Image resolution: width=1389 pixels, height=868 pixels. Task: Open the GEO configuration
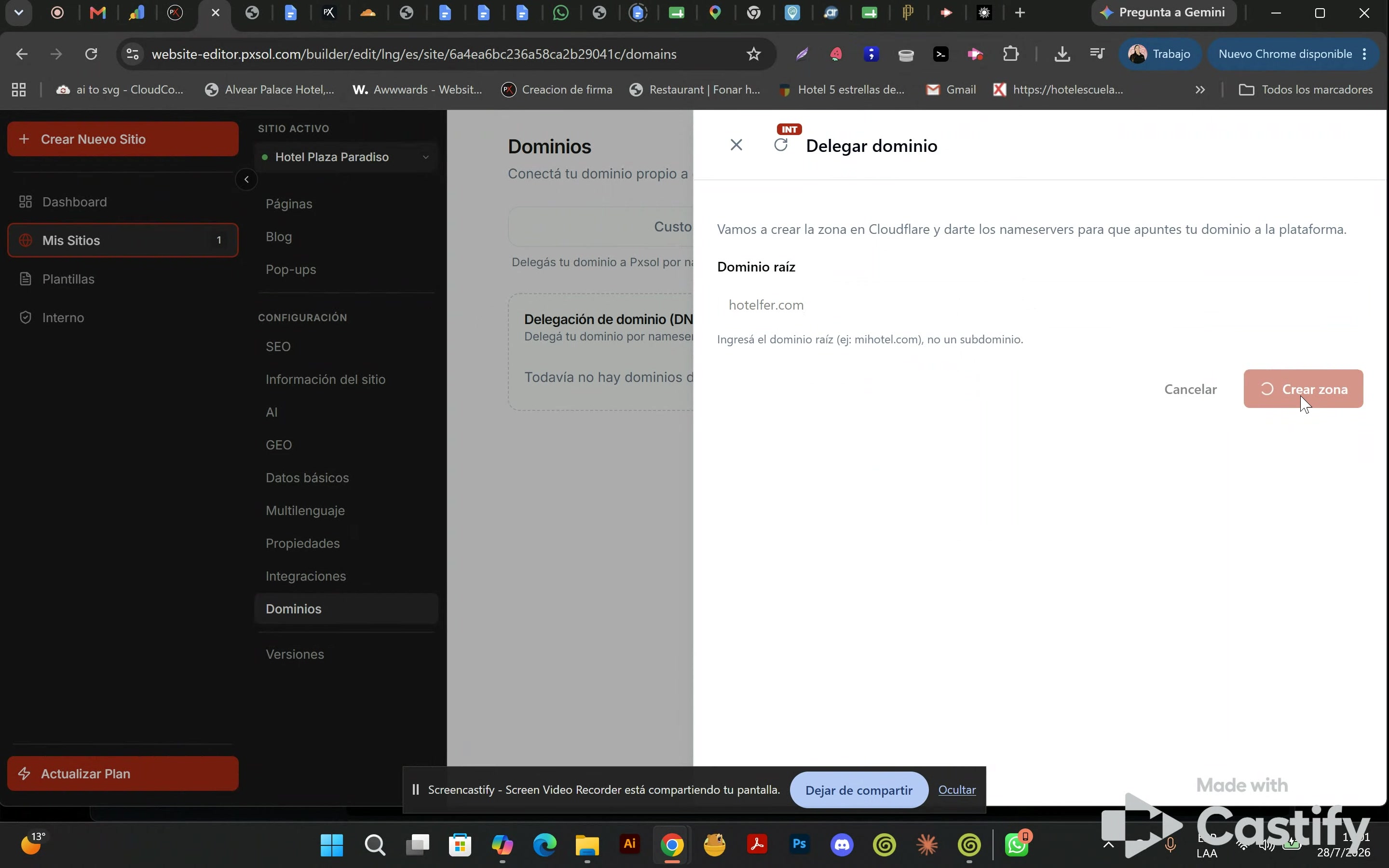[x=279, y=445]
